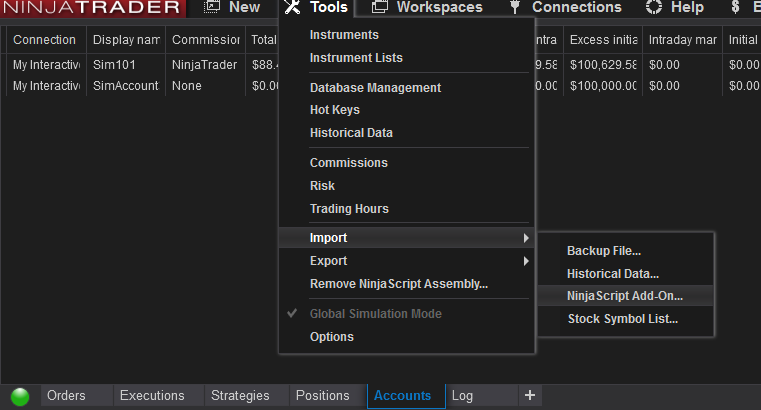This screenshot has height=410, width=761.
Task: Import NinjaScript Add-On...
Action: click(x=625, y=296)
